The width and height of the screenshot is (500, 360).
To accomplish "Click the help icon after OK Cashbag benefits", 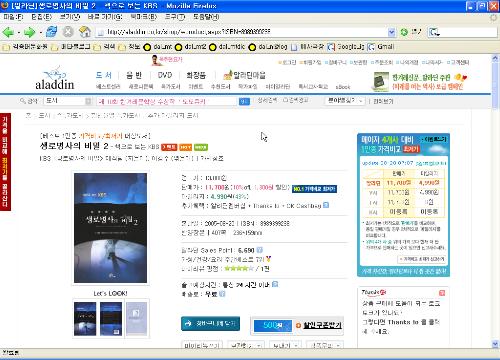I will tap(326, 205).
